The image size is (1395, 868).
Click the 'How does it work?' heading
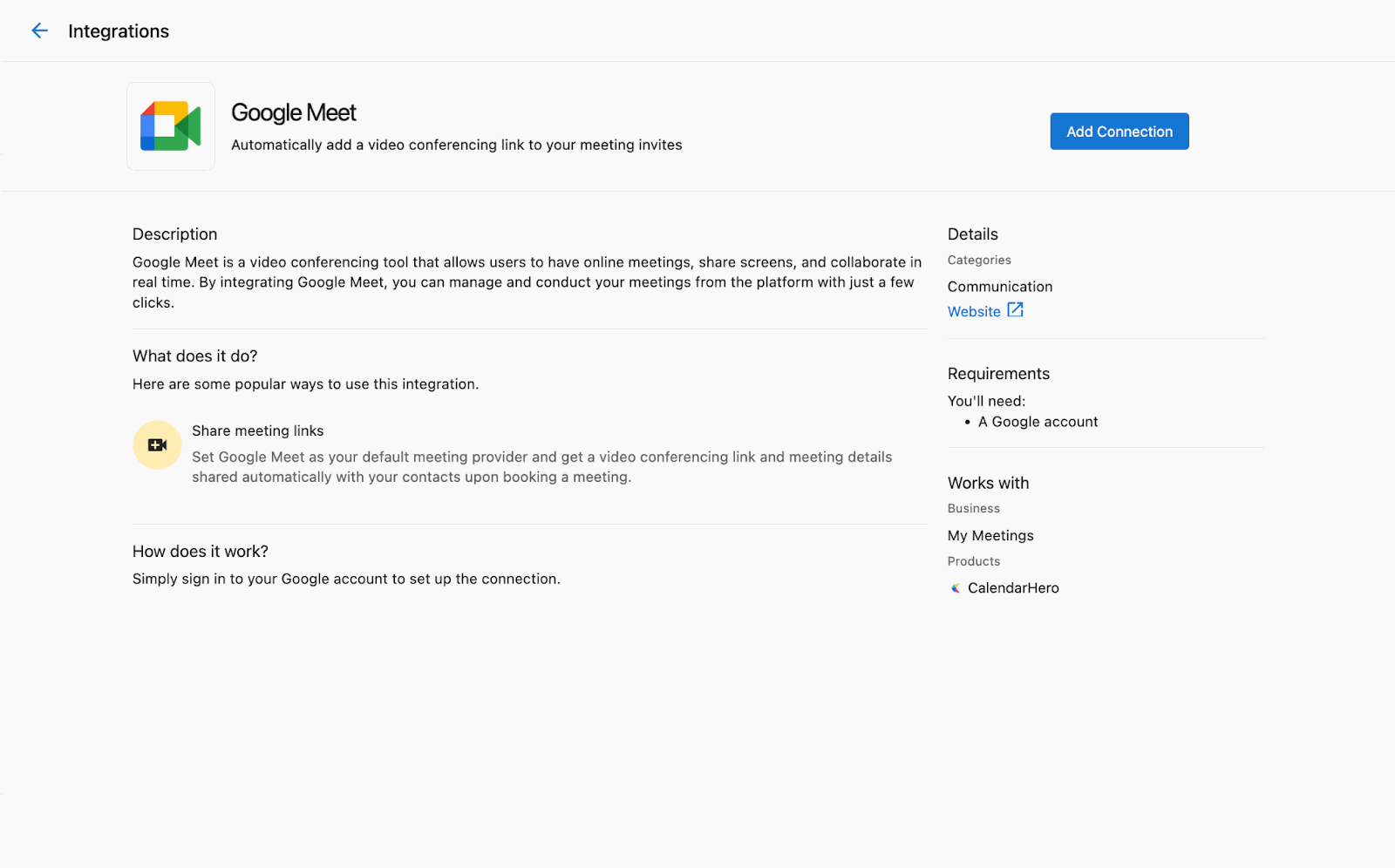(x=201, y=552)
